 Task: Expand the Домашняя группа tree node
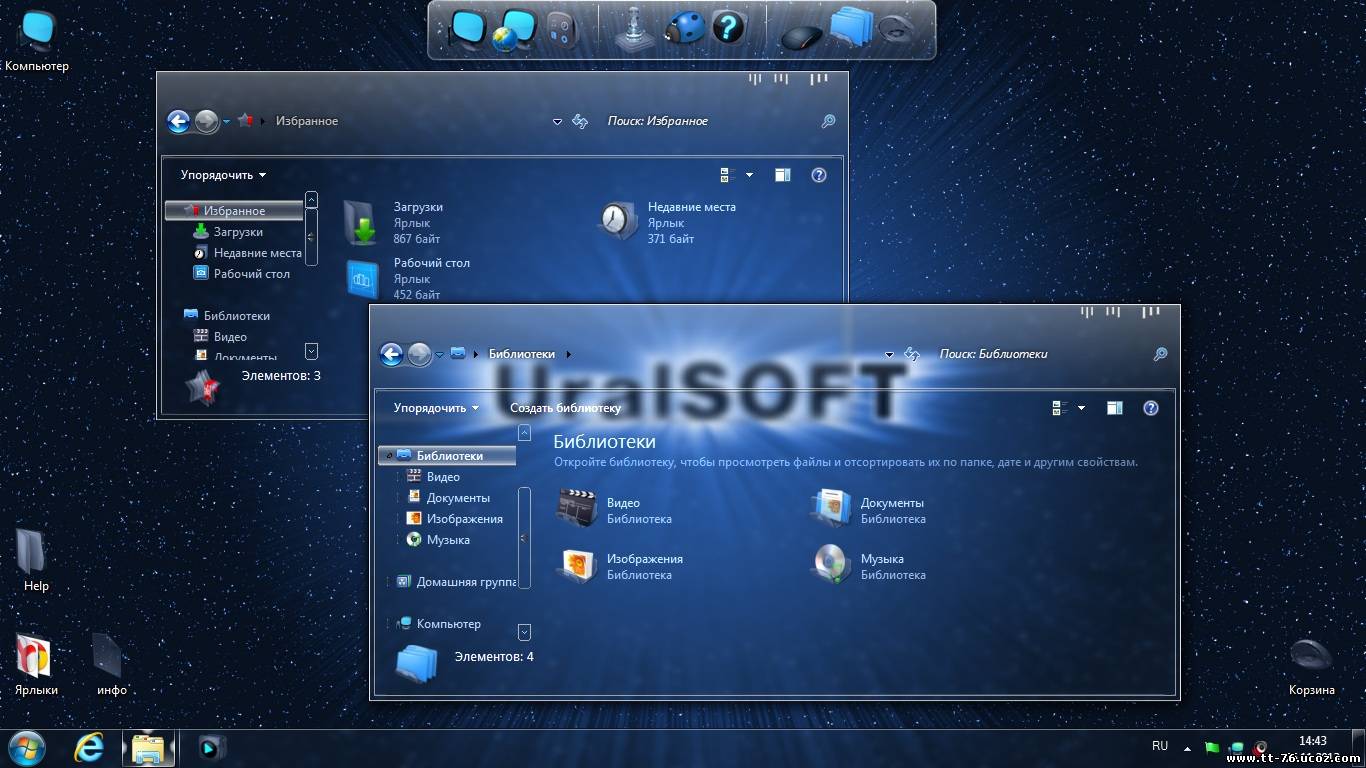[389, 582]
